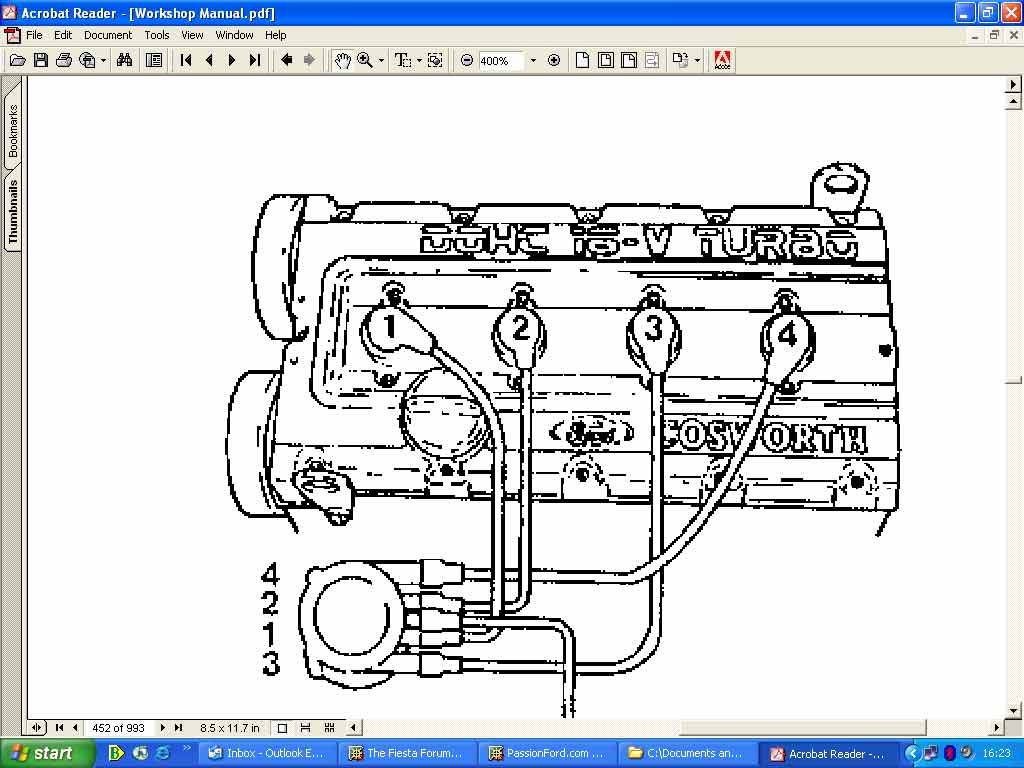Select the Text Select tool

[403, 61]
